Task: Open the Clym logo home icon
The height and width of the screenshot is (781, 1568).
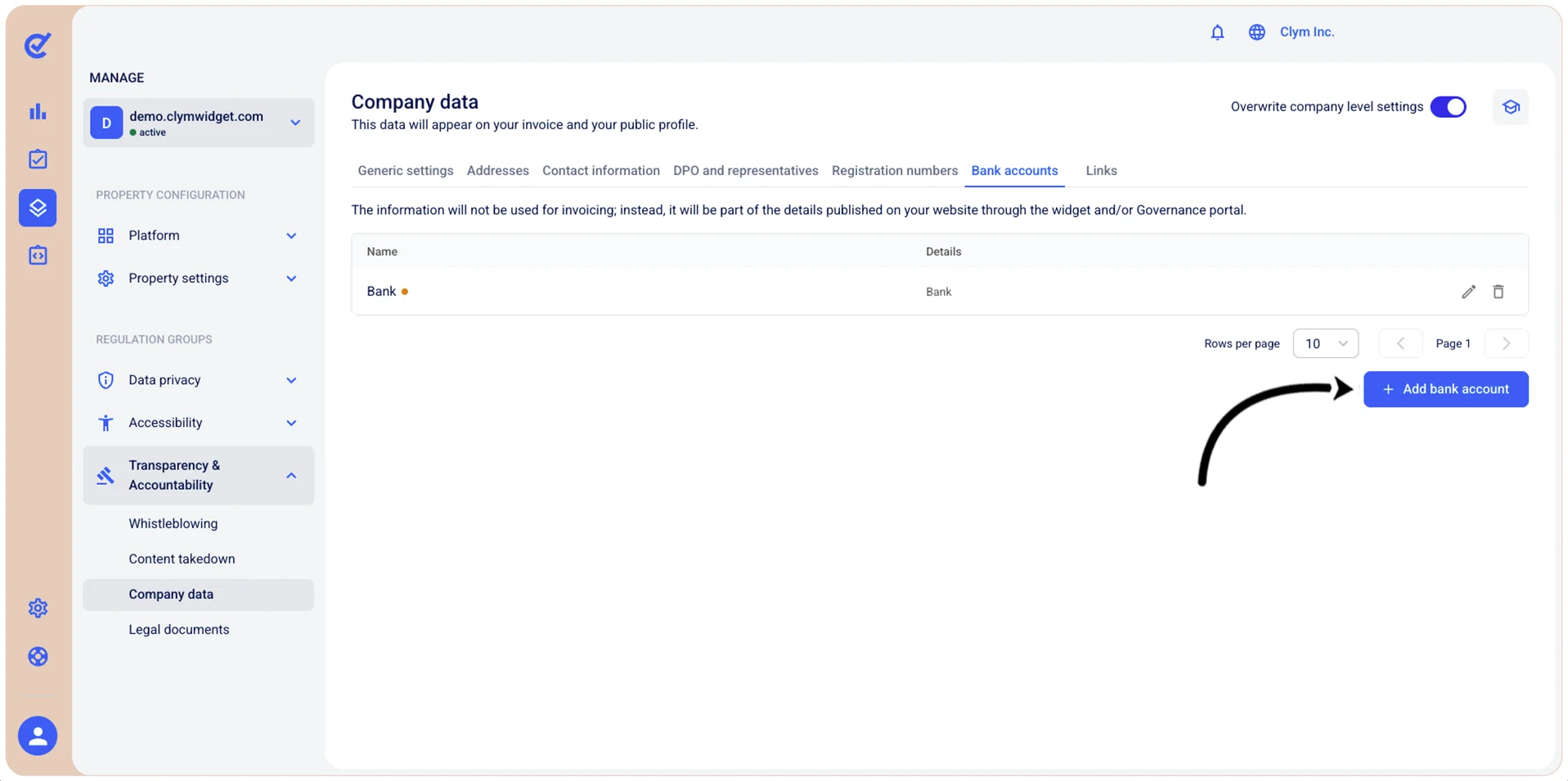Action: (x=38, y=45)
